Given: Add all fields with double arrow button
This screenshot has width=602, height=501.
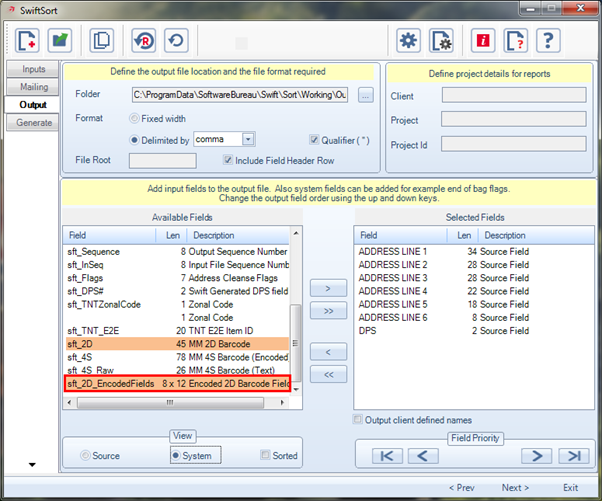Looking at the screenshot, I should (328, 311).
